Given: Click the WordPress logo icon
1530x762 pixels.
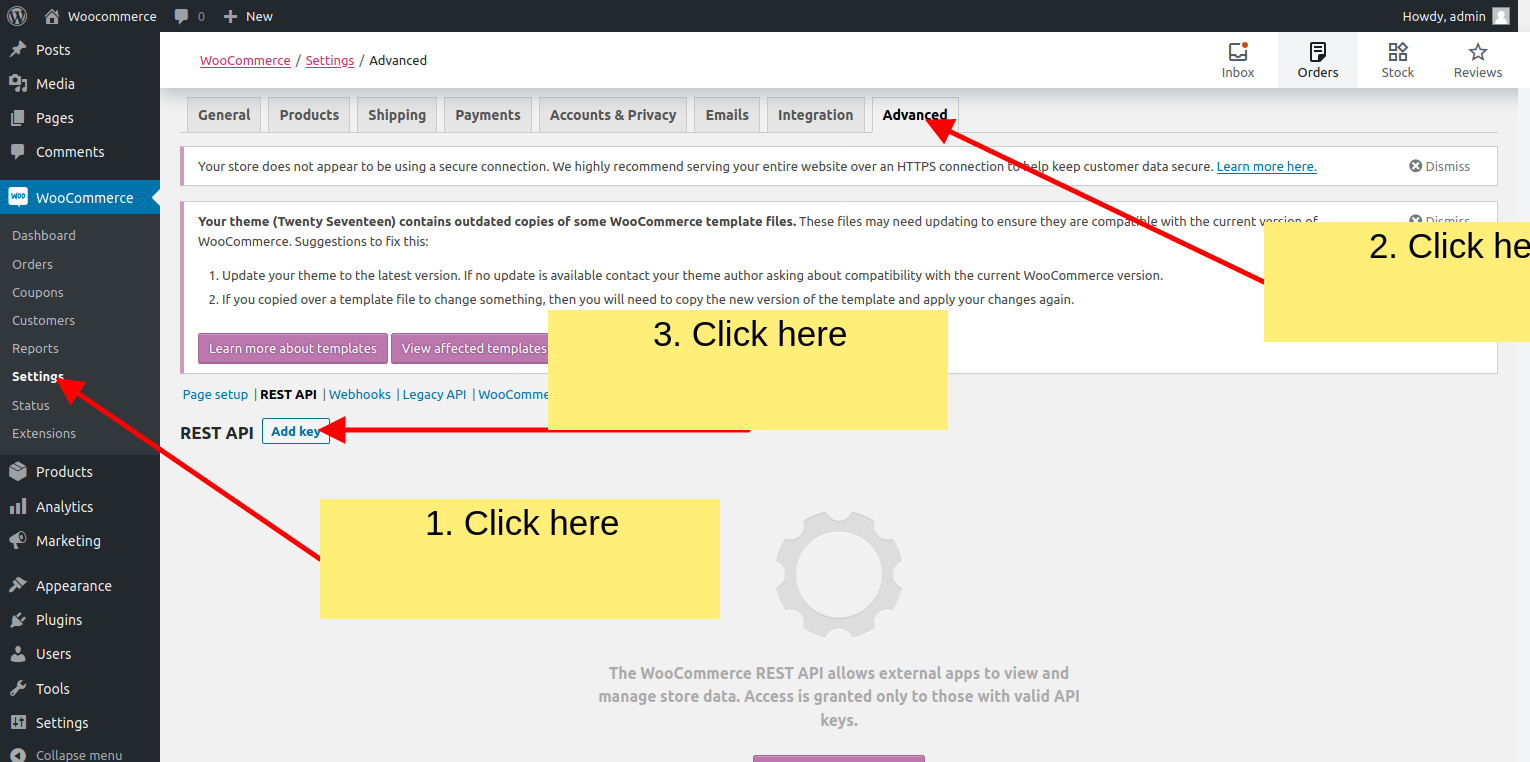Looking at the screenshot, I should tap(17, 16).
